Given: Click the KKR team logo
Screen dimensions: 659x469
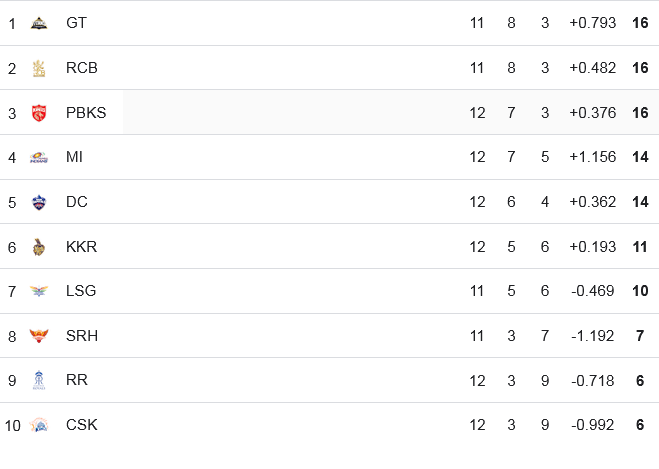Looking at the screenshot, I should [x=39, y=247].
